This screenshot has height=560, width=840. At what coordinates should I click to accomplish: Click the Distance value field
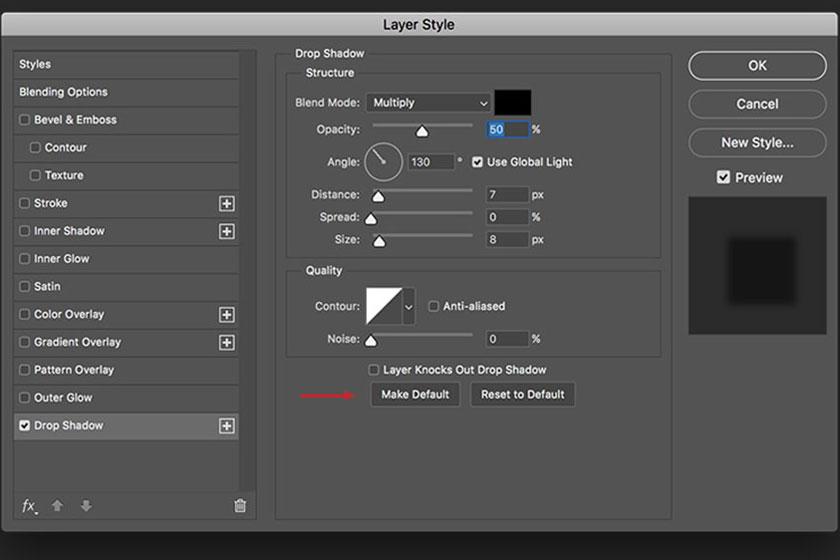coord(507,195)
